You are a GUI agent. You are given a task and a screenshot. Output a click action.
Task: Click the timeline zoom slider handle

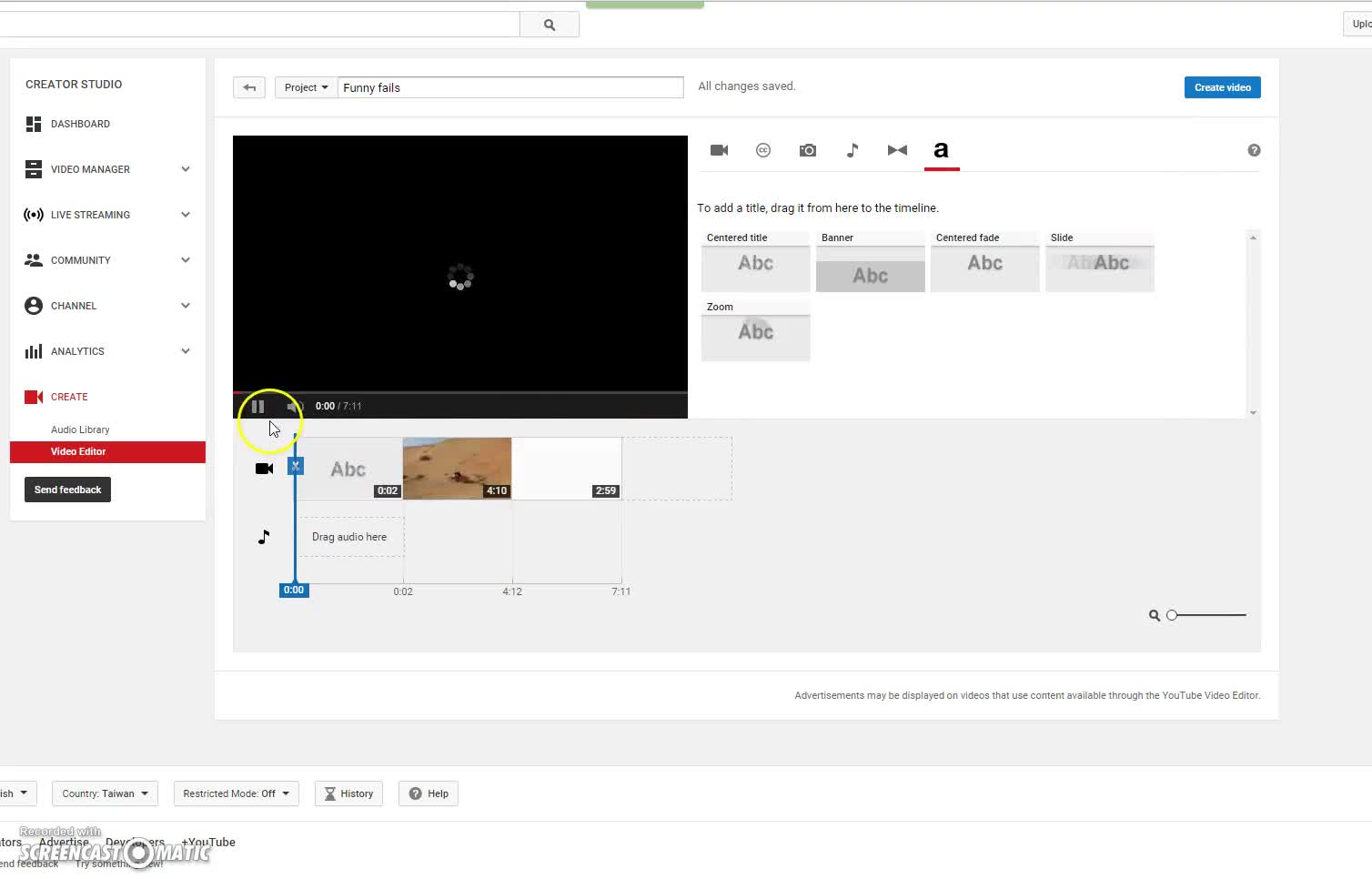[x=1172, y=616]
